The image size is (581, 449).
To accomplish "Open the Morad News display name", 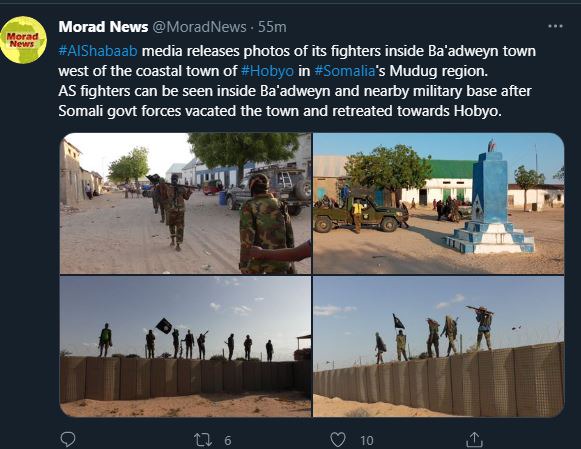I will 103,27.
